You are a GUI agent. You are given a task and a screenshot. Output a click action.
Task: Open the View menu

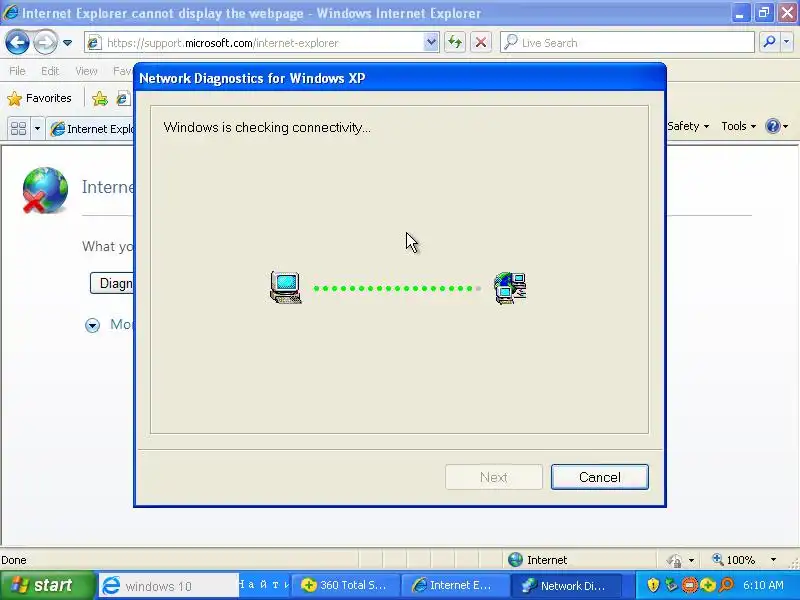pyautogui.click(x=86, y=71)
